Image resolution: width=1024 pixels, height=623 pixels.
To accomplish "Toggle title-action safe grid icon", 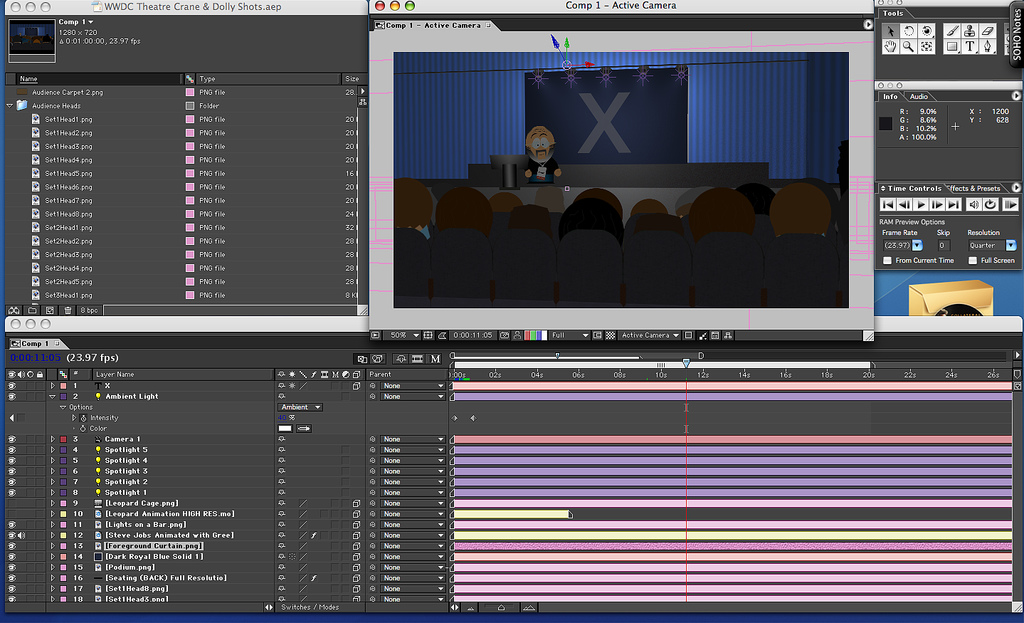I will (428, 336).
